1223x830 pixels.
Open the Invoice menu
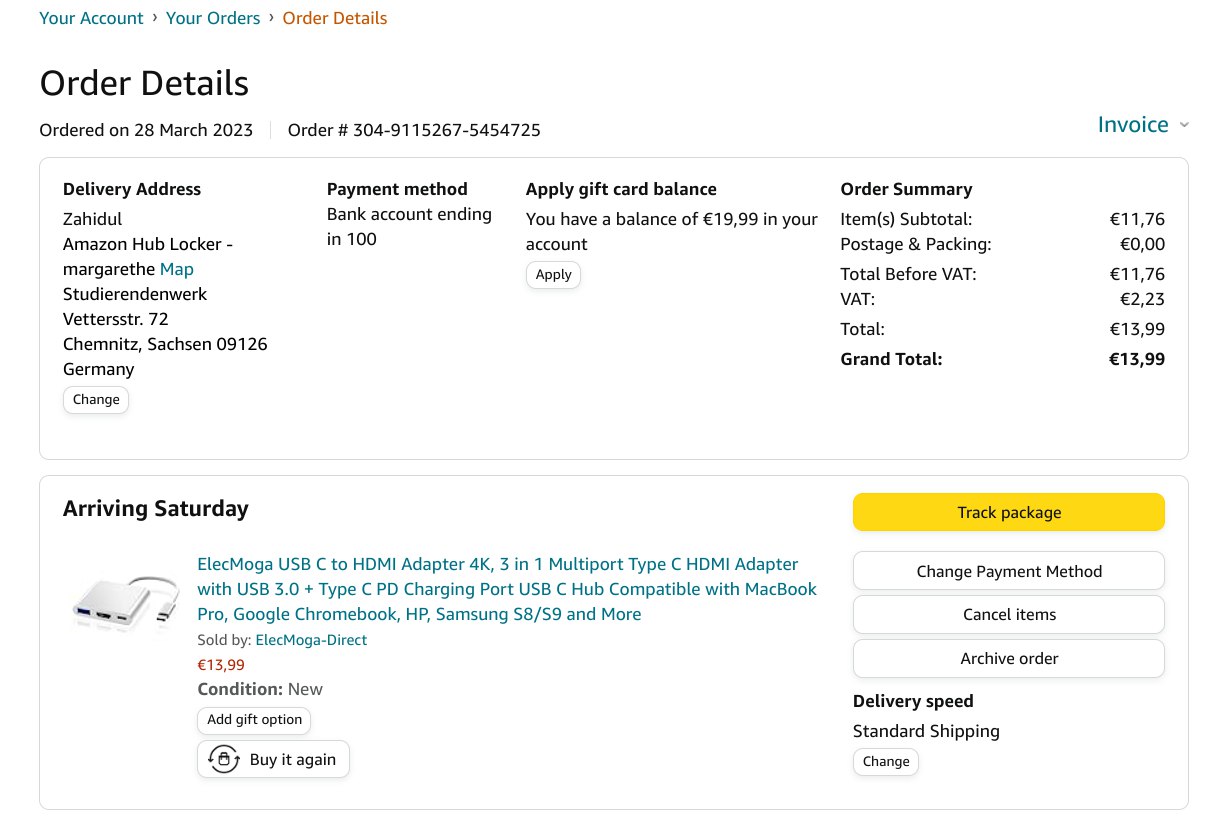pos(1132,125)
